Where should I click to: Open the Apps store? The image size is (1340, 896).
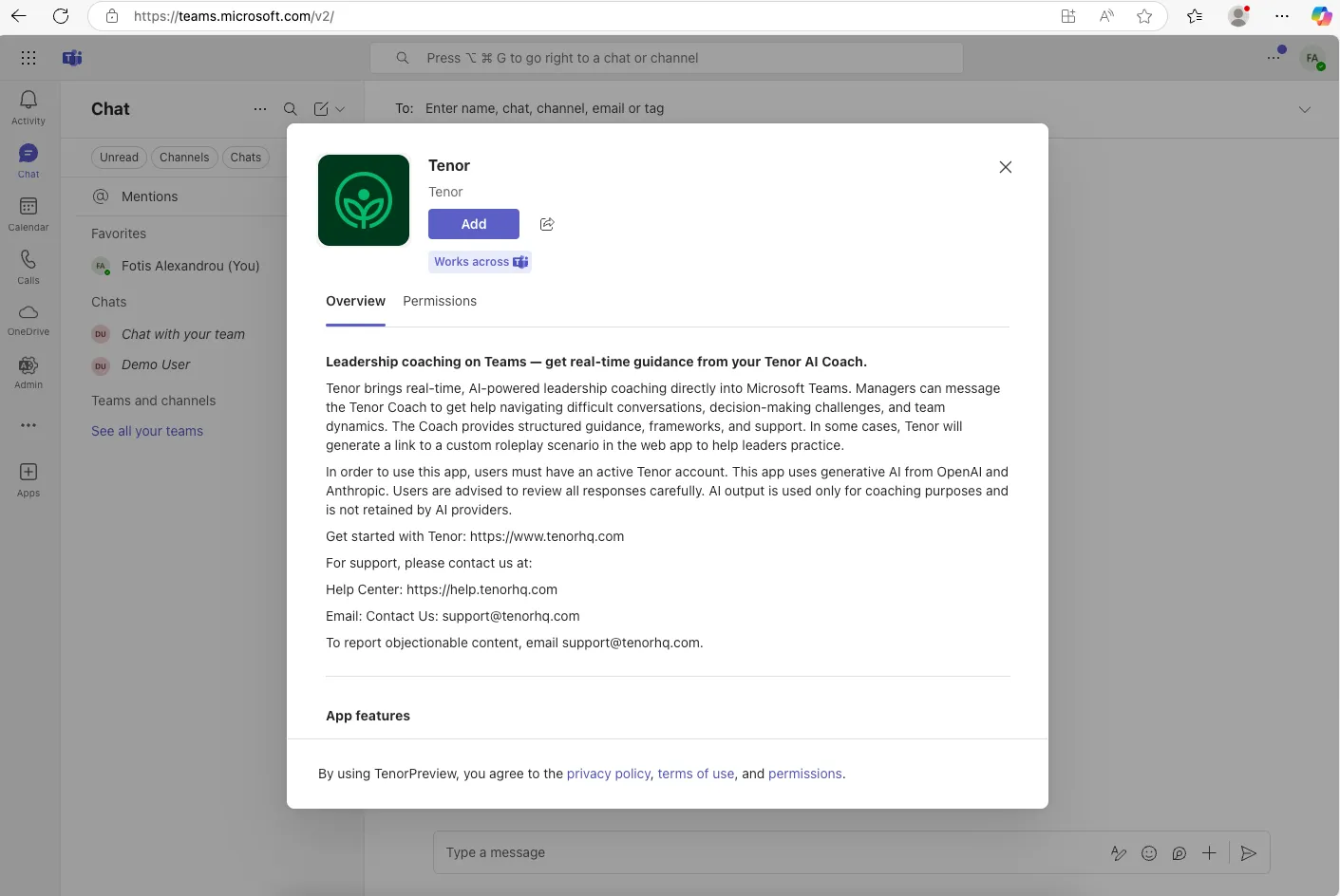click(28, 479)
